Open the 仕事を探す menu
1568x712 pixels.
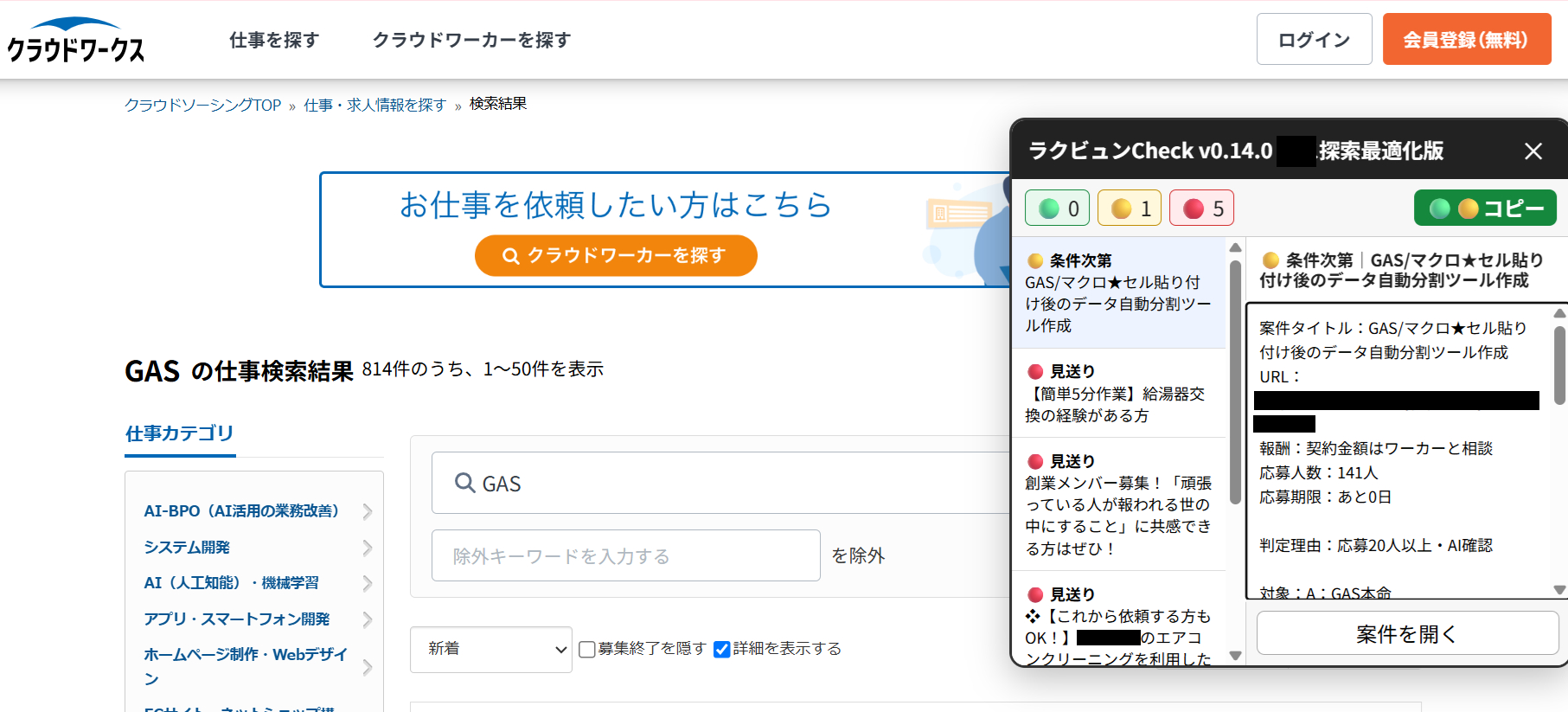(x=274, y=40)
